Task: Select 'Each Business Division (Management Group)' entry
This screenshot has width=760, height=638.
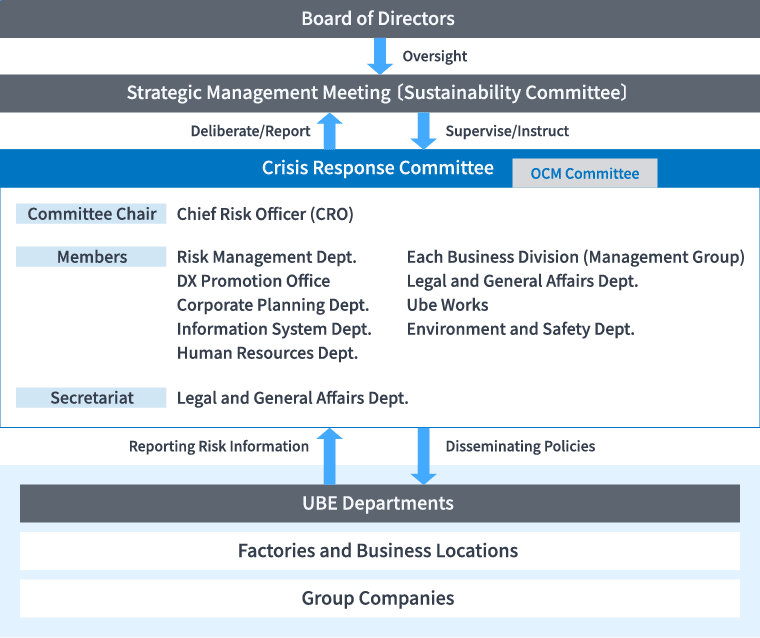Action: [576, 257]
